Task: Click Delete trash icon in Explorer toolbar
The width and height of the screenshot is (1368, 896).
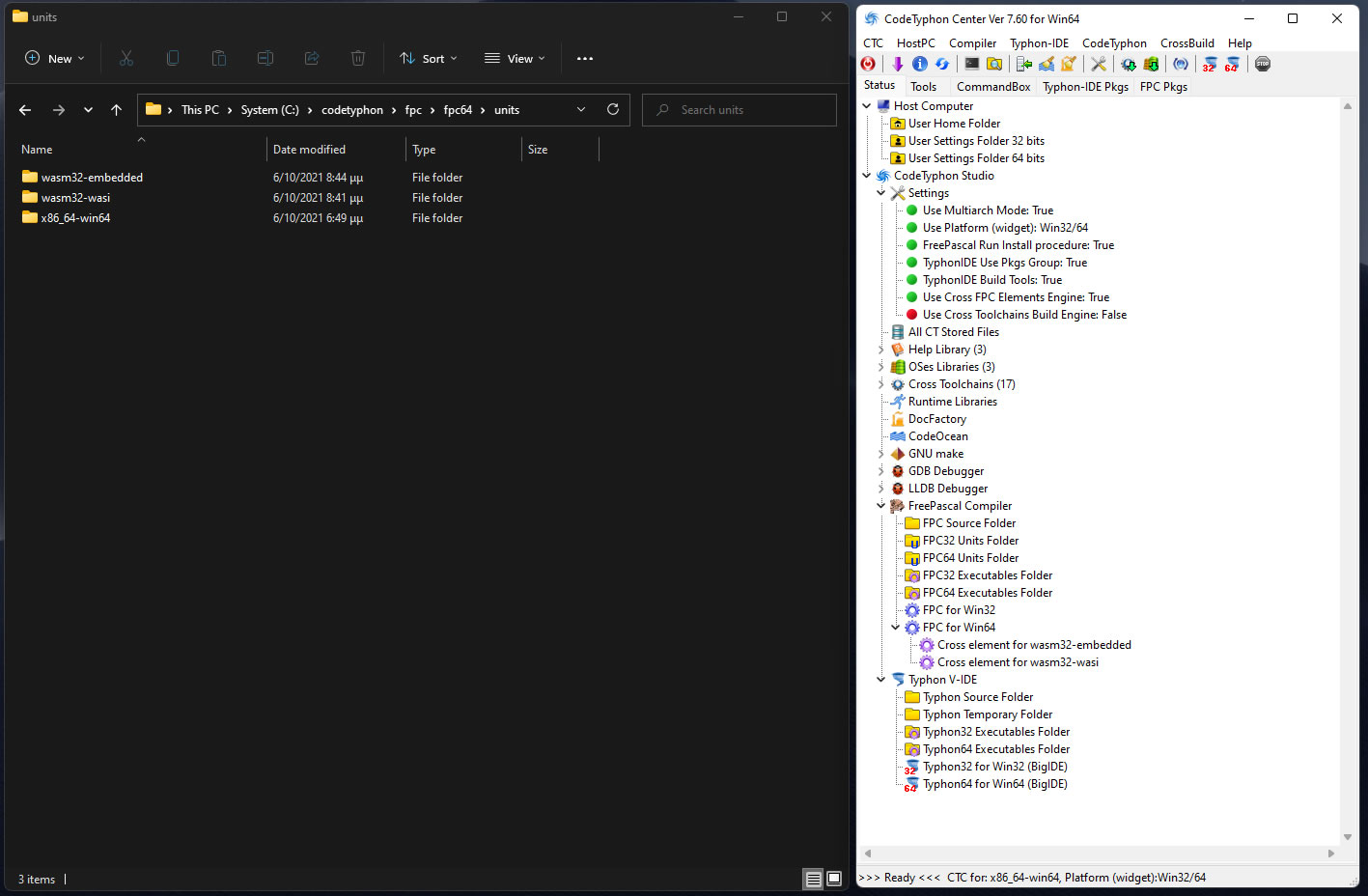Action: (x=358, y=58)
